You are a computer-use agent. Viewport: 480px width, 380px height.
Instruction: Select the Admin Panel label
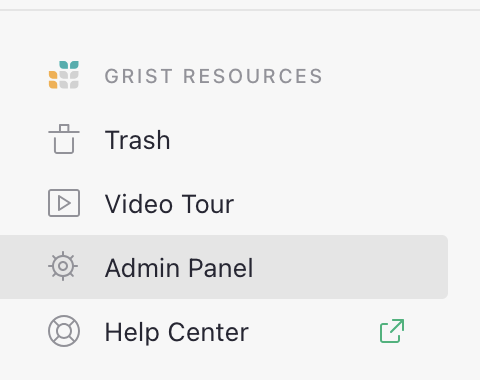coord(179,268)
